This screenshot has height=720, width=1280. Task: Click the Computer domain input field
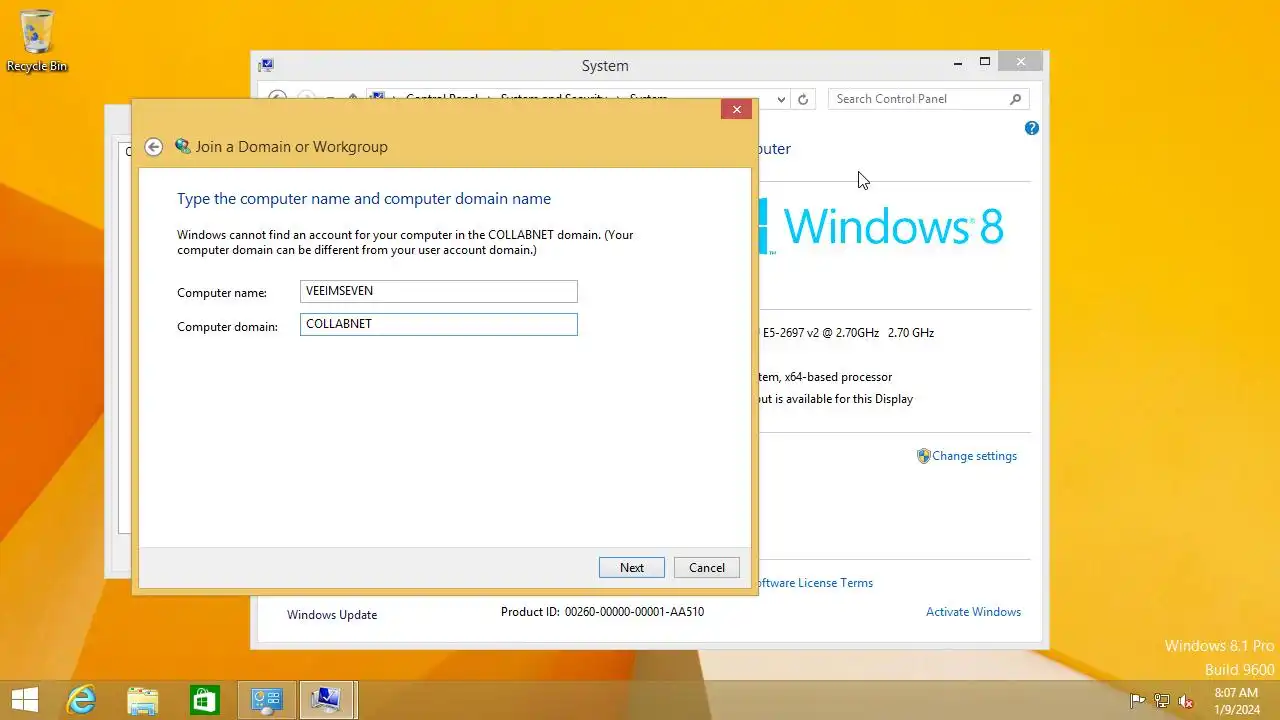click(438, 324)
